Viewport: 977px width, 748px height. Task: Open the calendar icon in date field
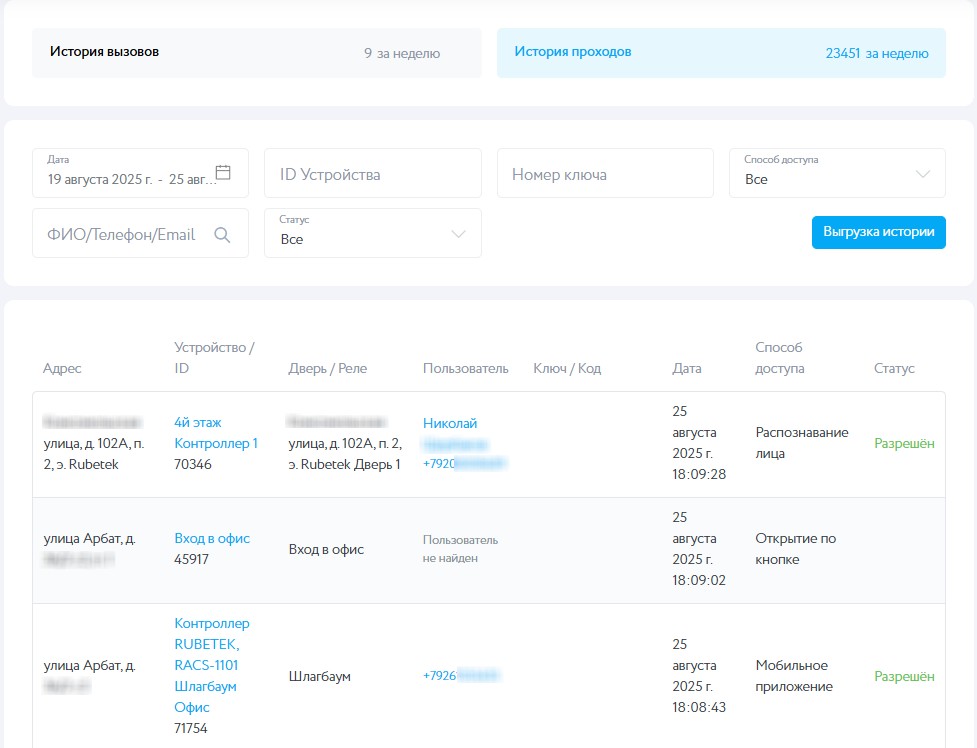pyautogui.click(x=223, y=172)
